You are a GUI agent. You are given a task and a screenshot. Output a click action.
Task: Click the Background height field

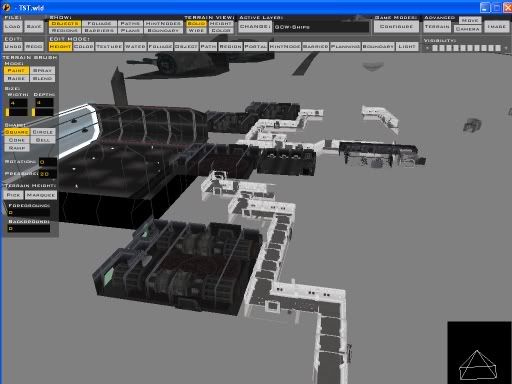pyautogui.click(x=29, y=228)
